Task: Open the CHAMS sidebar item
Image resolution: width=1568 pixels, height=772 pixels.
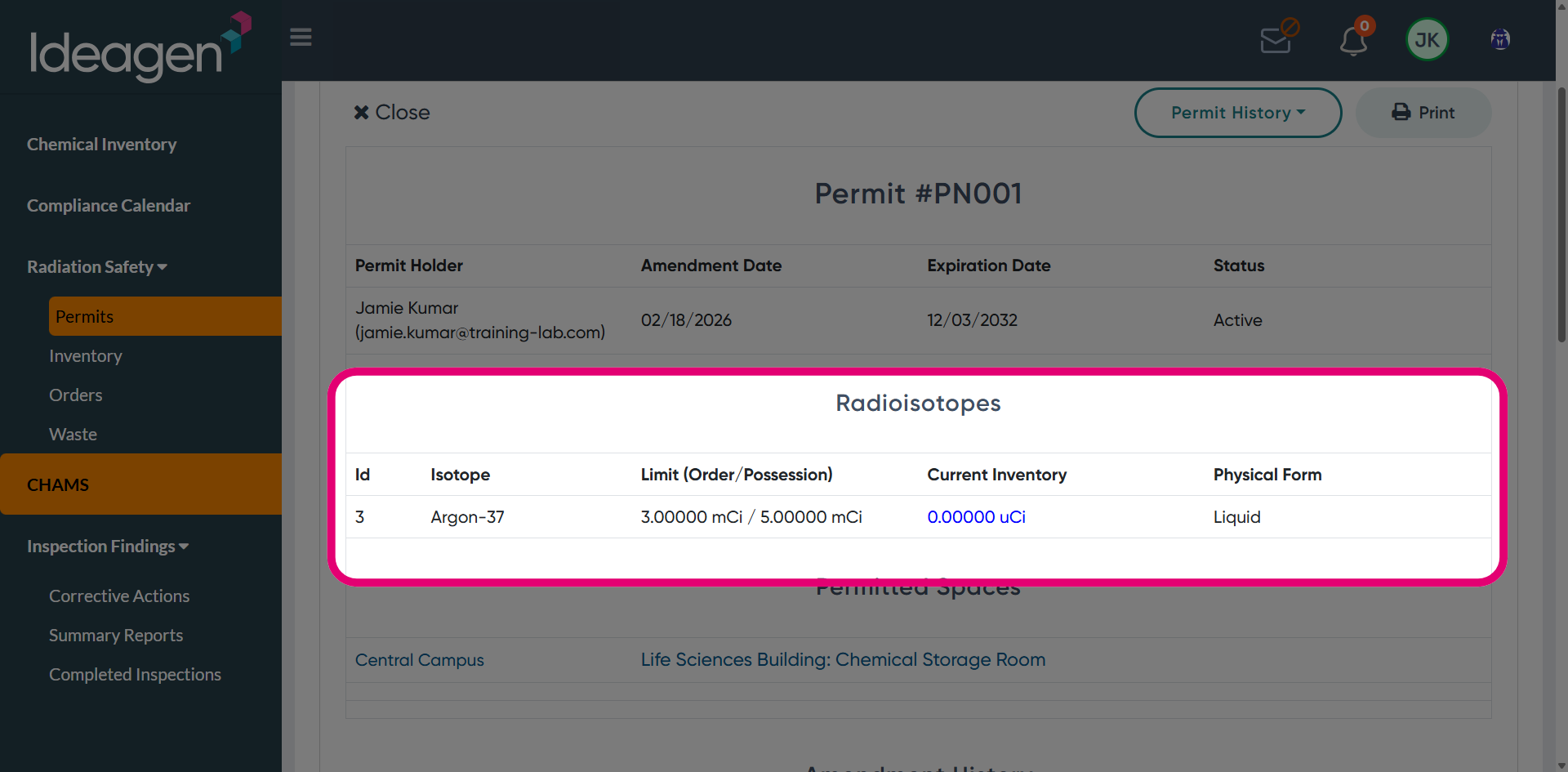Action: [140, 484]
